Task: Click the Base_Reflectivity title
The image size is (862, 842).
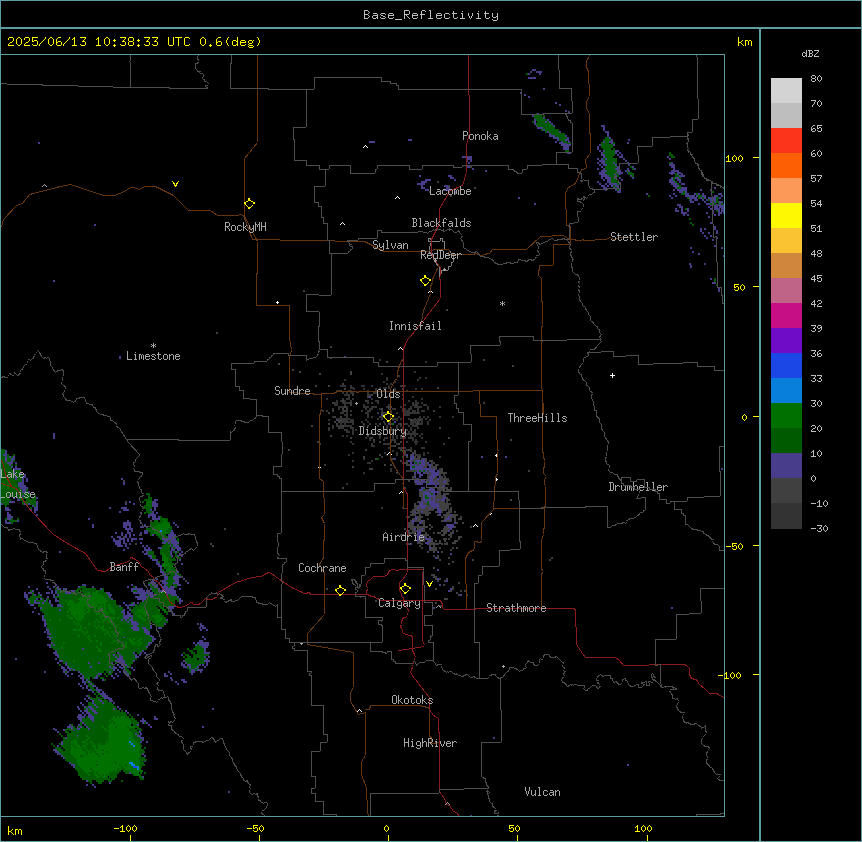Action: coord(431,15)
